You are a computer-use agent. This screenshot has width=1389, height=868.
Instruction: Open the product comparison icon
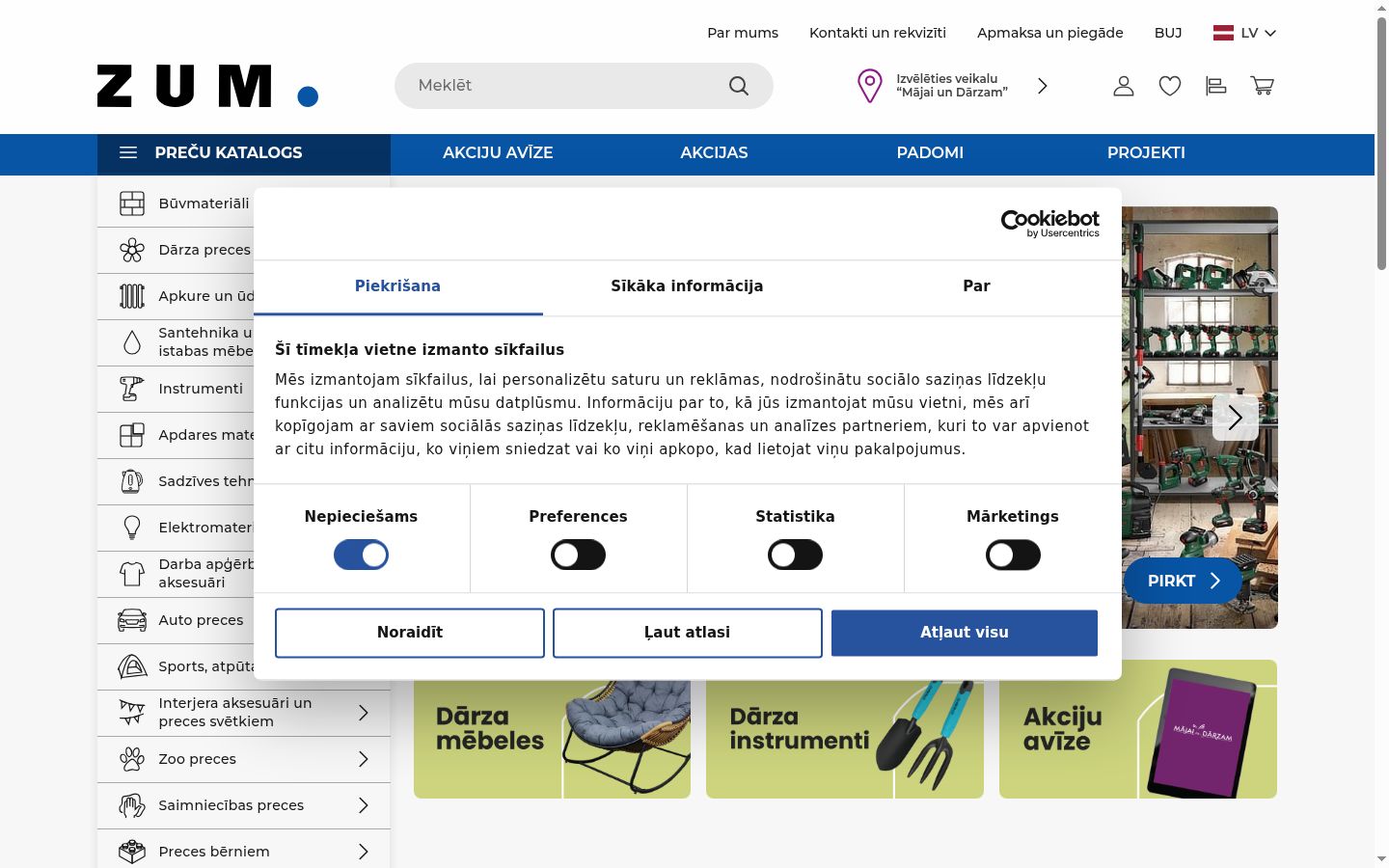coord(1216,86)
